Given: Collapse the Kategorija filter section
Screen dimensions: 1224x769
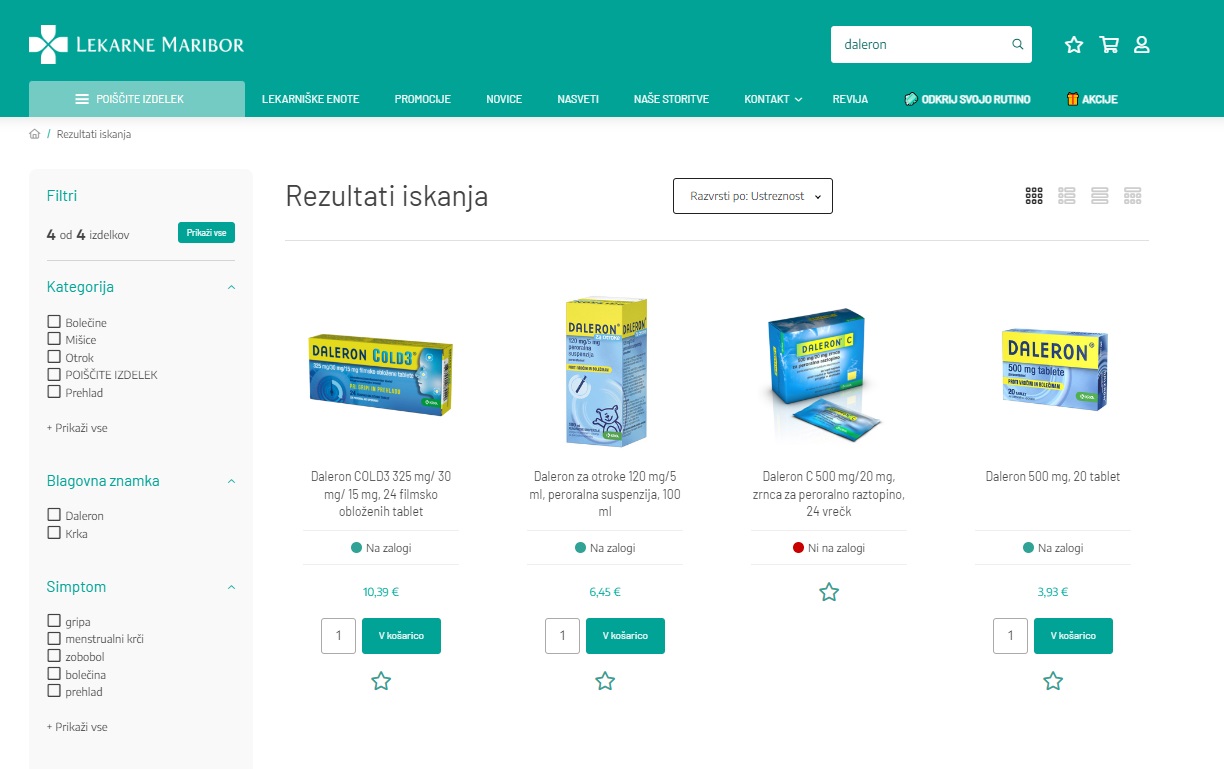Looking at the screenshot, I should 231,287.
